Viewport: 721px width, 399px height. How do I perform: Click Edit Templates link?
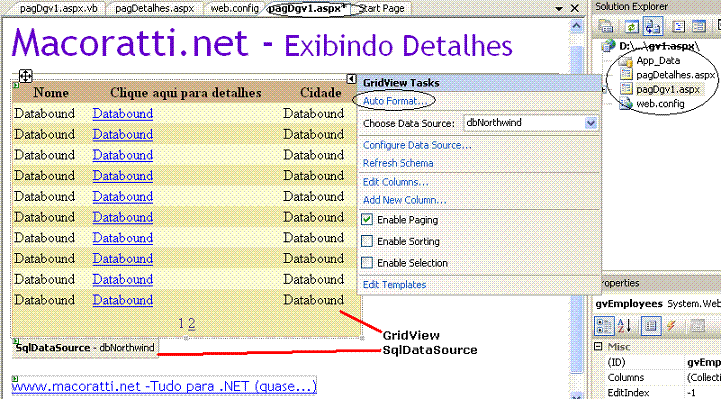[394, 285]
